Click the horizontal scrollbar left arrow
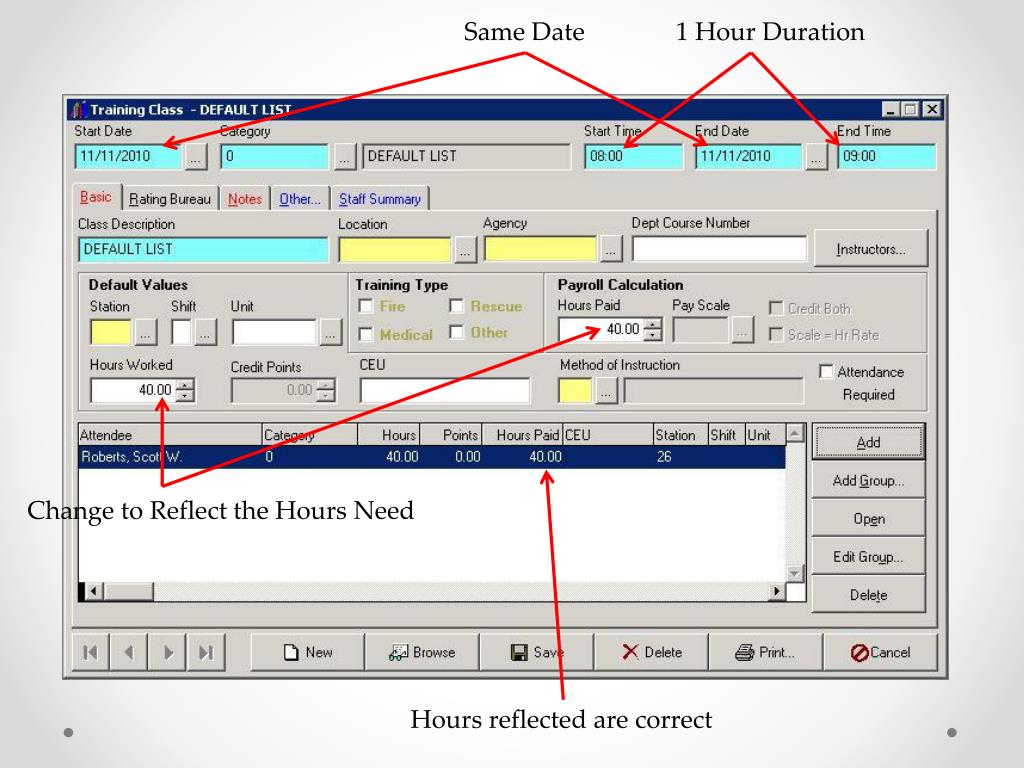The height and width of the screenshot is (768, 1024). 94,591
